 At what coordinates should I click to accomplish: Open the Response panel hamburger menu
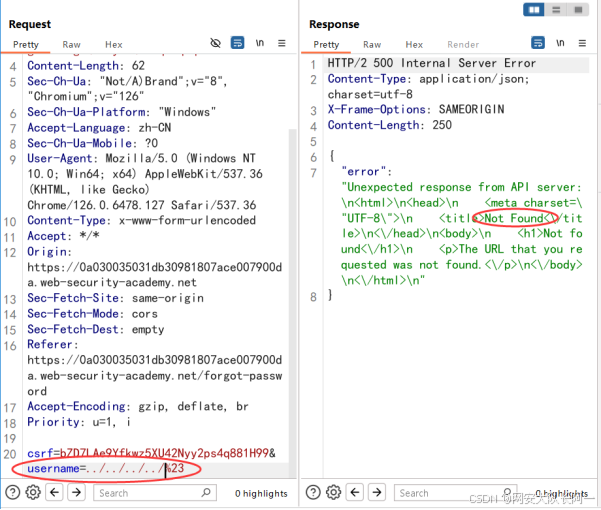tap(581, 44)
